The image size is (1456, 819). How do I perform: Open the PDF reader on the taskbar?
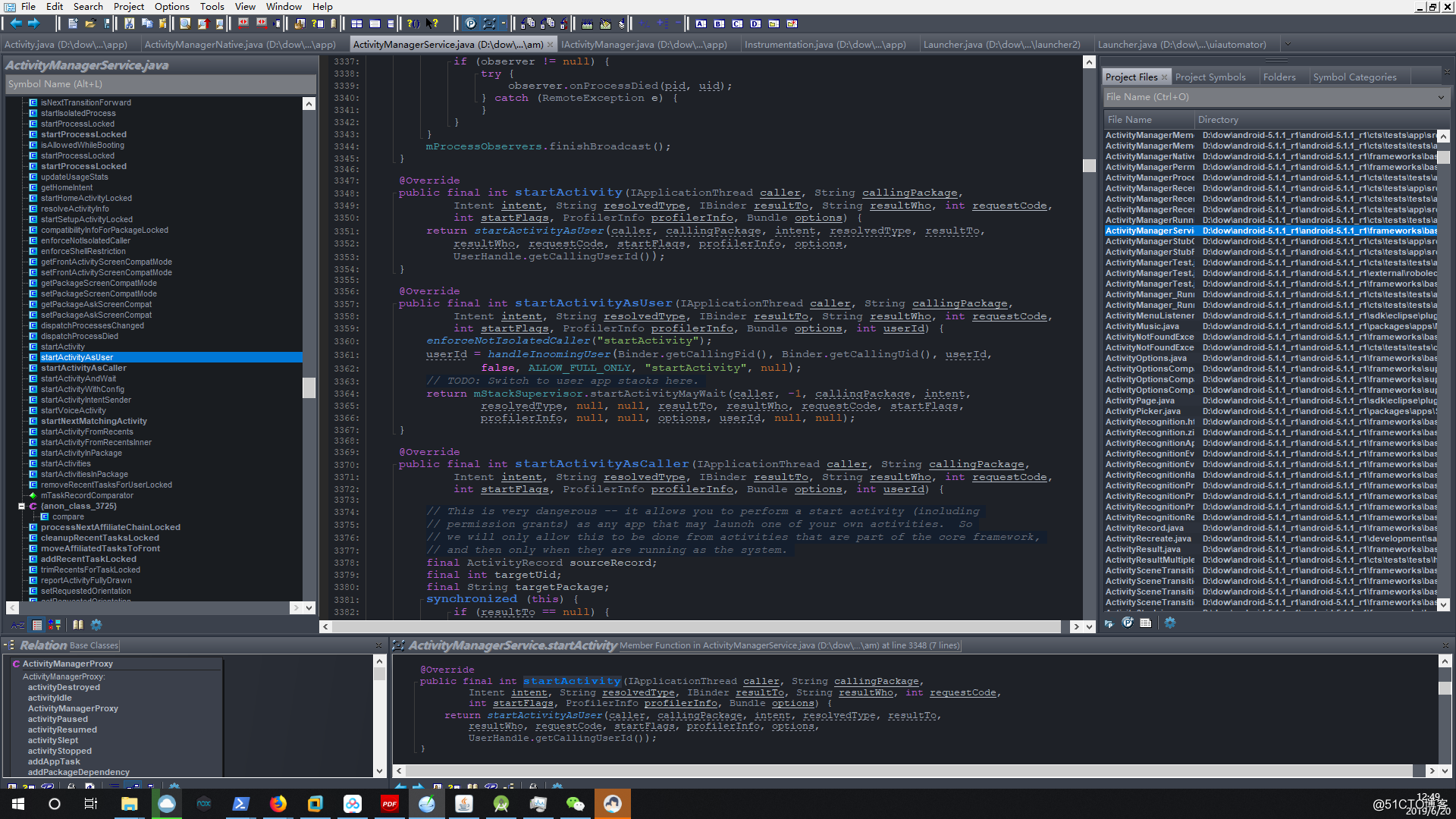coord(390,804)
